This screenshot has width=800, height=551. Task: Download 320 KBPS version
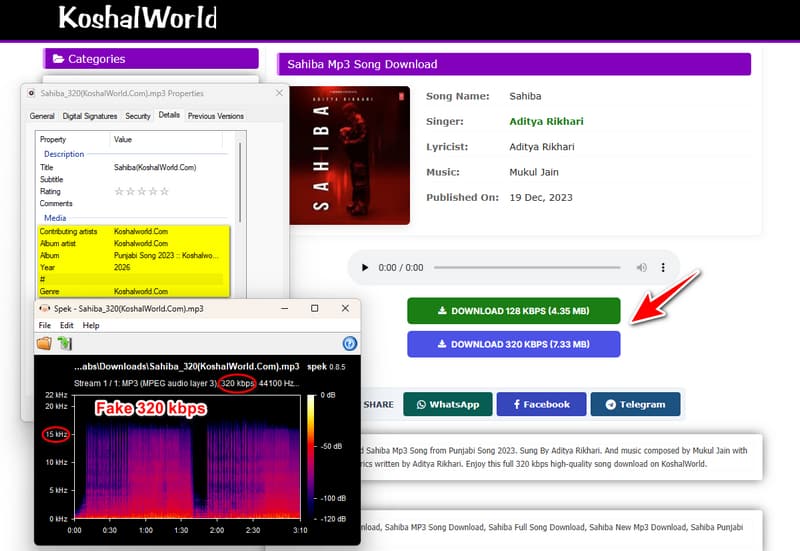click(x=514, y=344)
